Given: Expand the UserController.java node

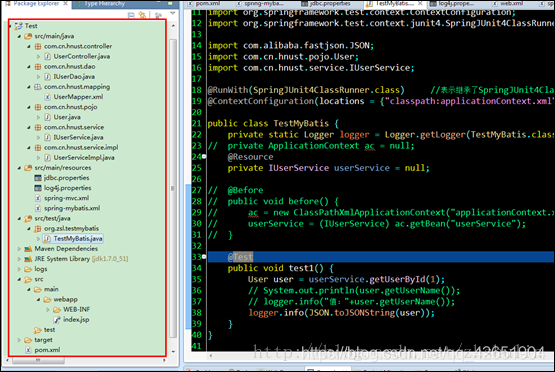Looking at the screenshot, I should point(39,57).
